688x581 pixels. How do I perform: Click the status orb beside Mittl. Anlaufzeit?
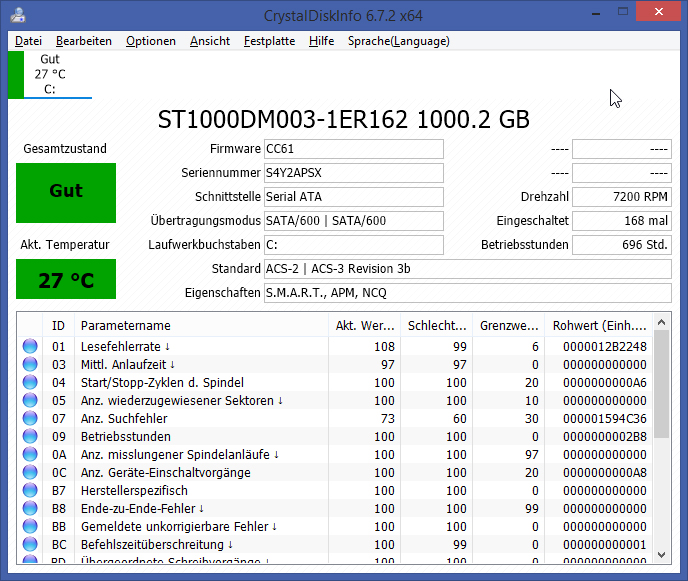point(29,364)
